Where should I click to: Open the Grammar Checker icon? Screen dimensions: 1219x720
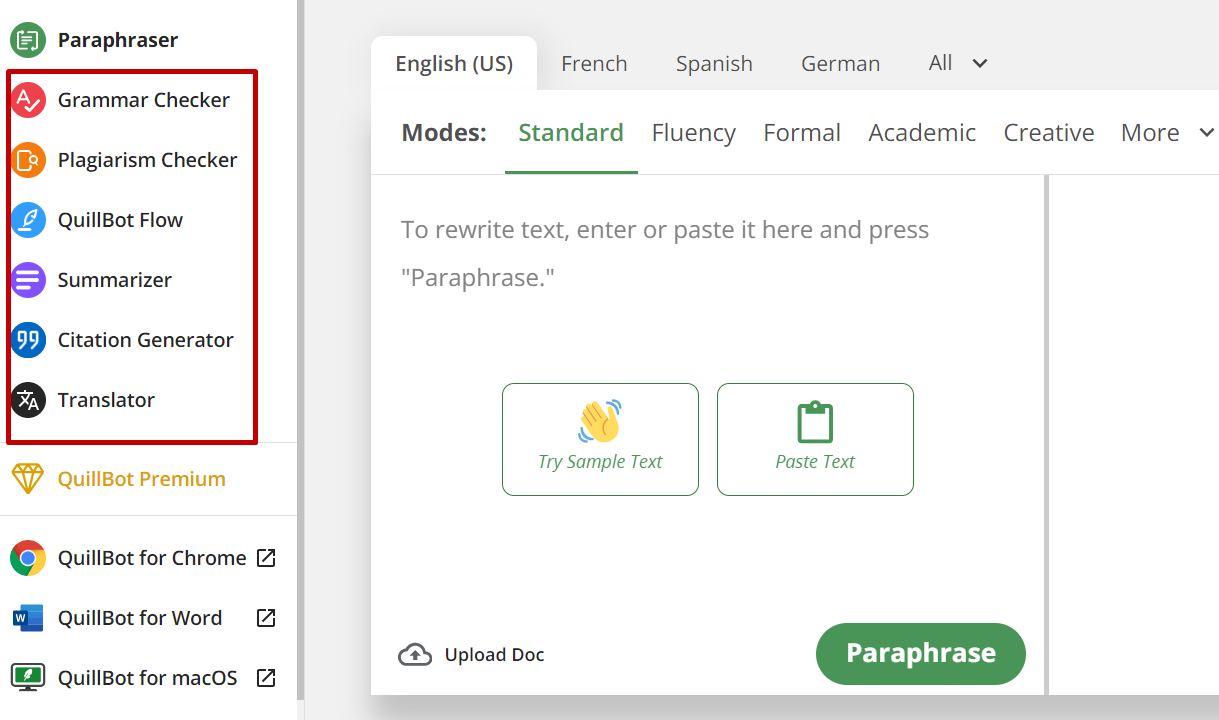pos(28,100)
